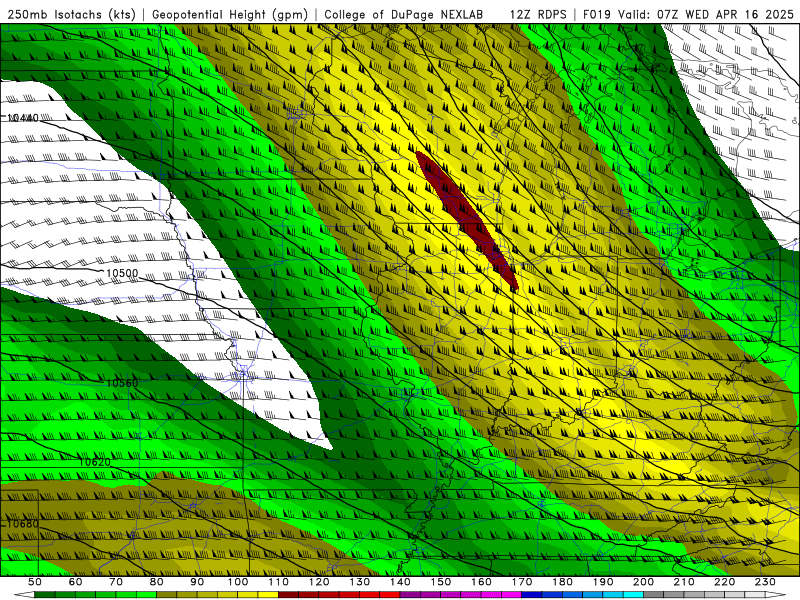800x600 pixels.
Task: Click the 'Valid: 07Z WED APR 16 2025' text
Action: [706, 15]
